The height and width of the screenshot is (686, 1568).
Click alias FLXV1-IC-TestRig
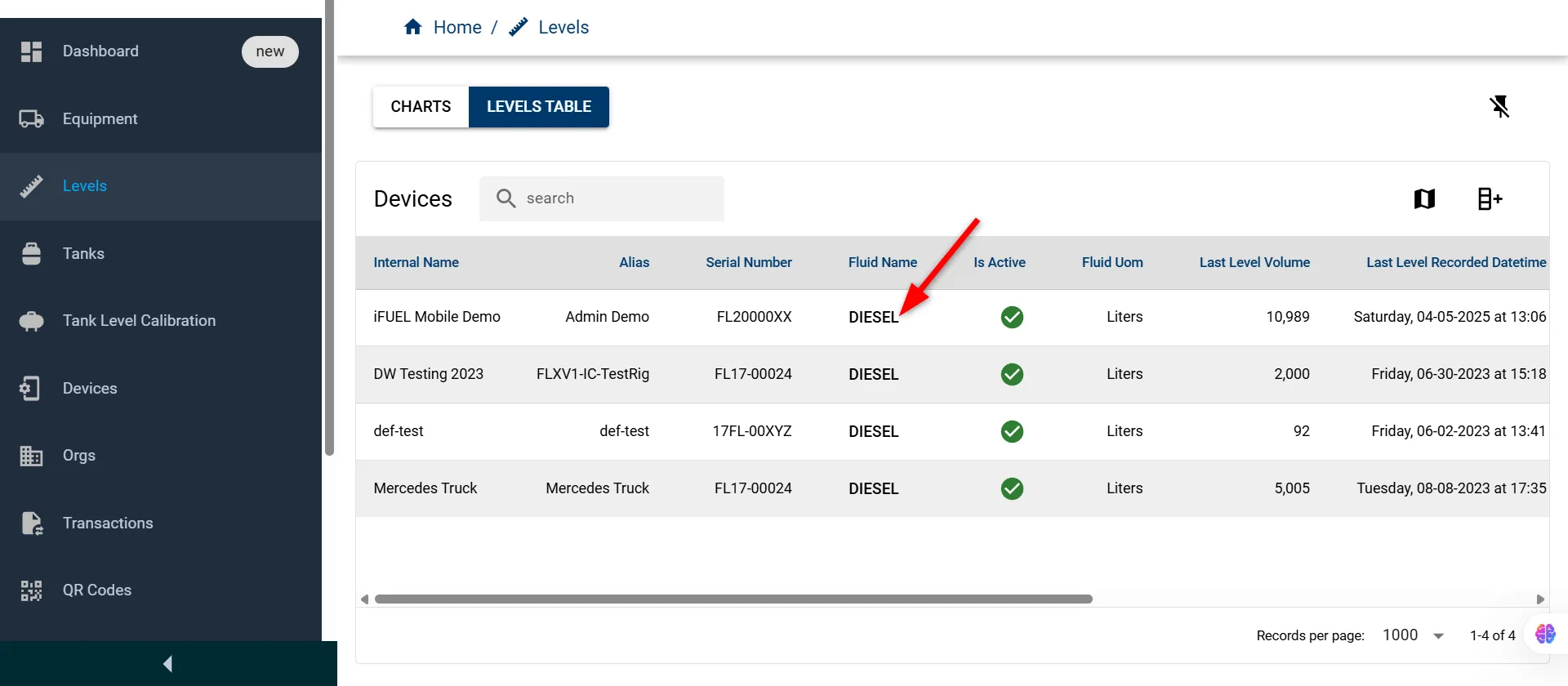coord(593,374)
